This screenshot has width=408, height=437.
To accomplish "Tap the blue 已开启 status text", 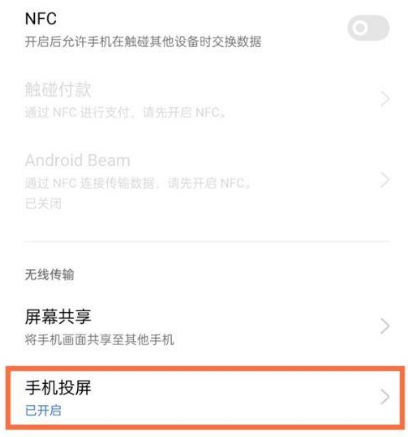I will (43, 410).
